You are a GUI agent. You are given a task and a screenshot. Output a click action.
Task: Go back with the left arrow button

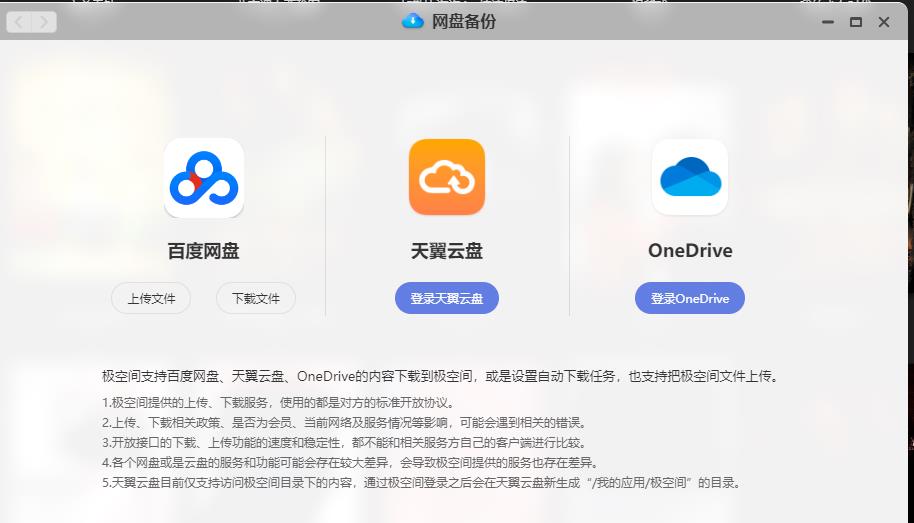19,22
